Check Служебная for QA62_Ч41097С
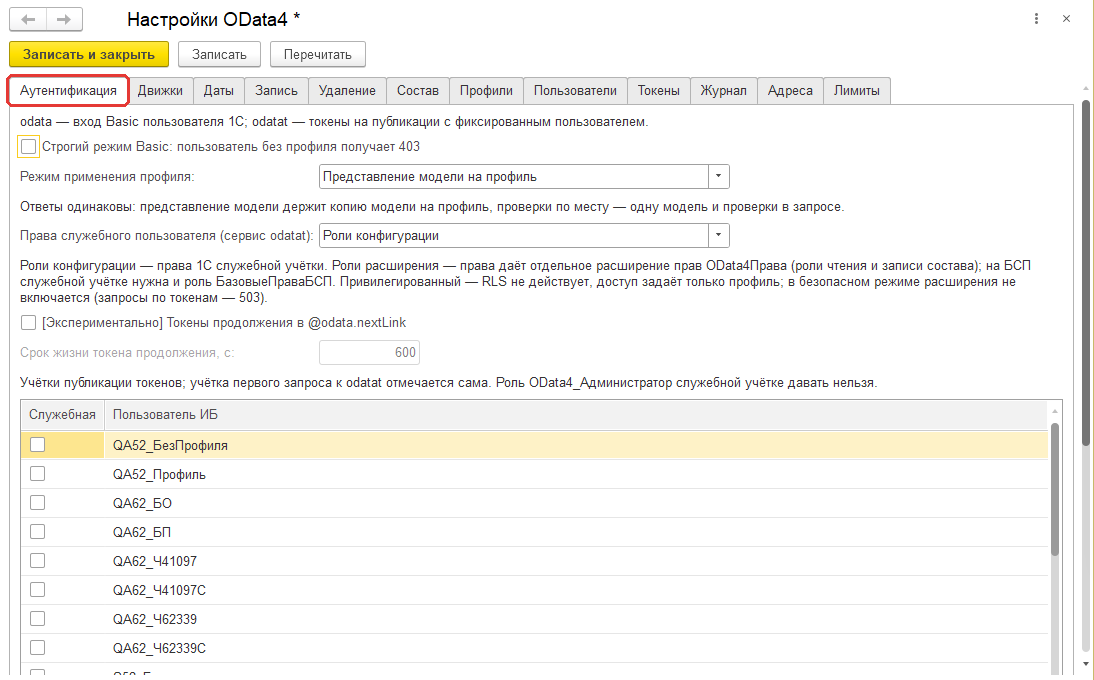 pyautogui.click(x=38, y=590)
